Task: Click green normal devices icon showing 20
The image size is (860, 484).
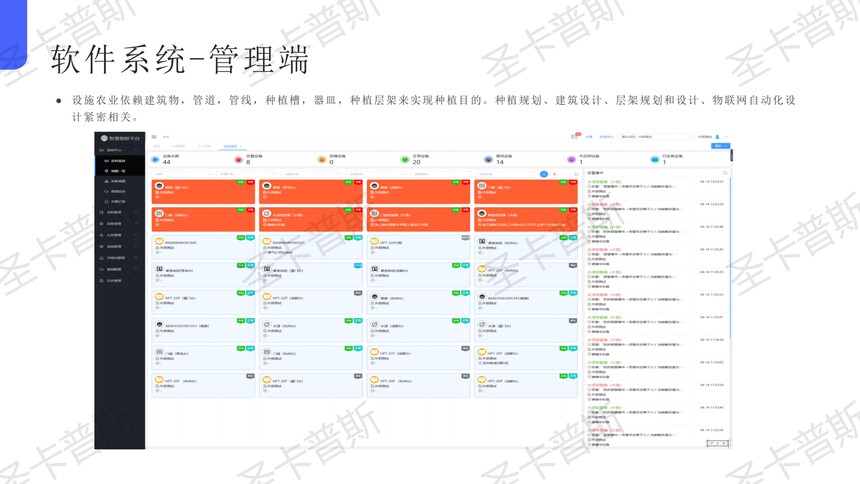Action: pyautogui.click(x=405, y=159)
